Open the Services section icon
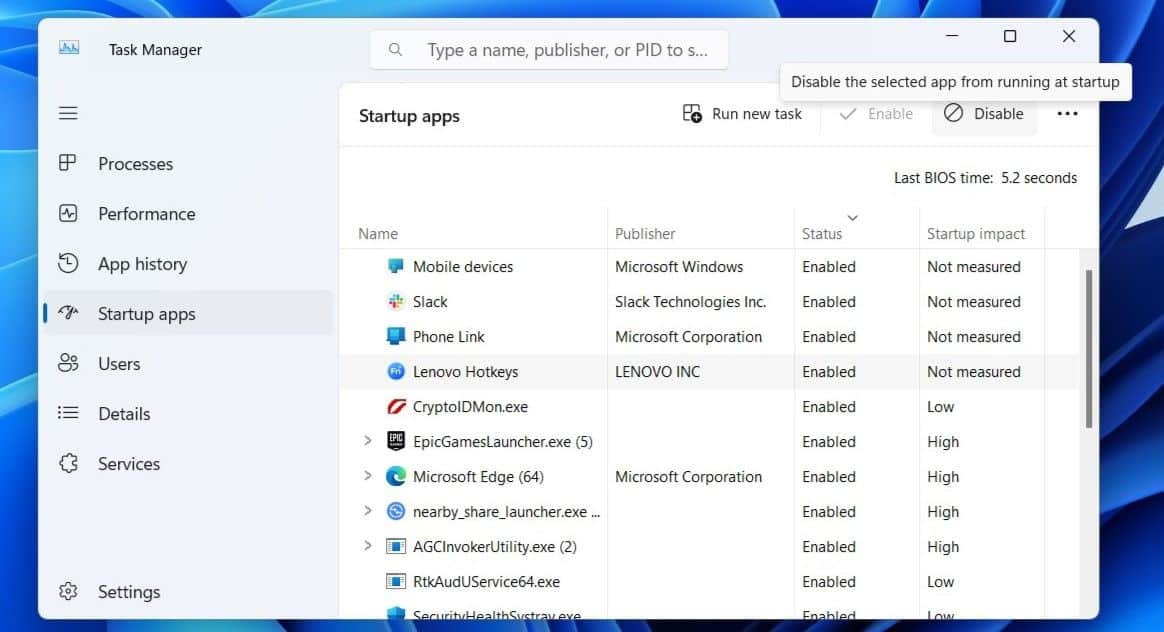Image resolution: width=1164 pixels, height=632 pixels. pyautogui.click(x=68, y=463)
